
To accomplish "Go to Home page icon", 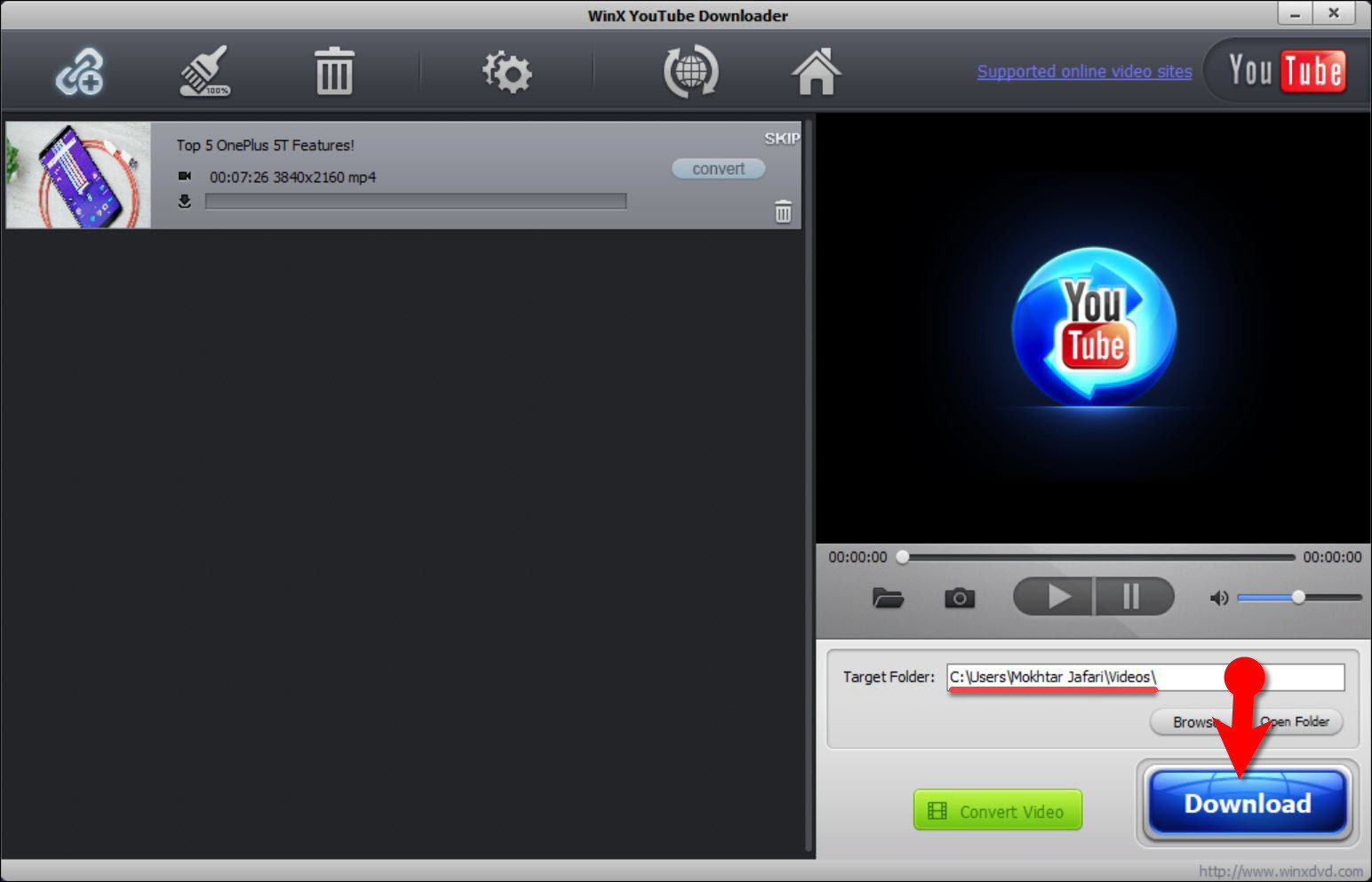I will click(x=816, y=71).
